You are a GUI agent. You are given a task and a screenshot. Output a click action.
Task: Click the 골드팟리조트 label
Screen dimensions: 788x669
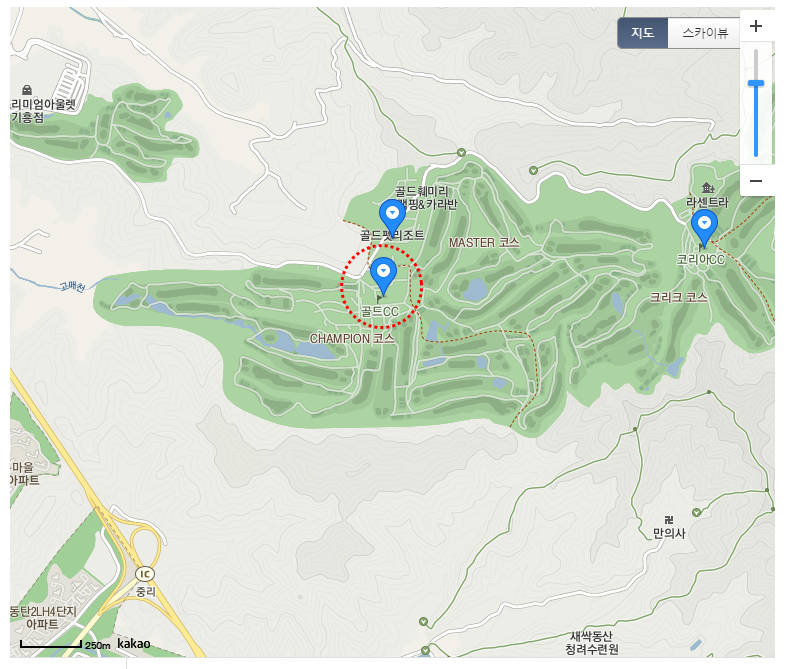pos(392,235)
